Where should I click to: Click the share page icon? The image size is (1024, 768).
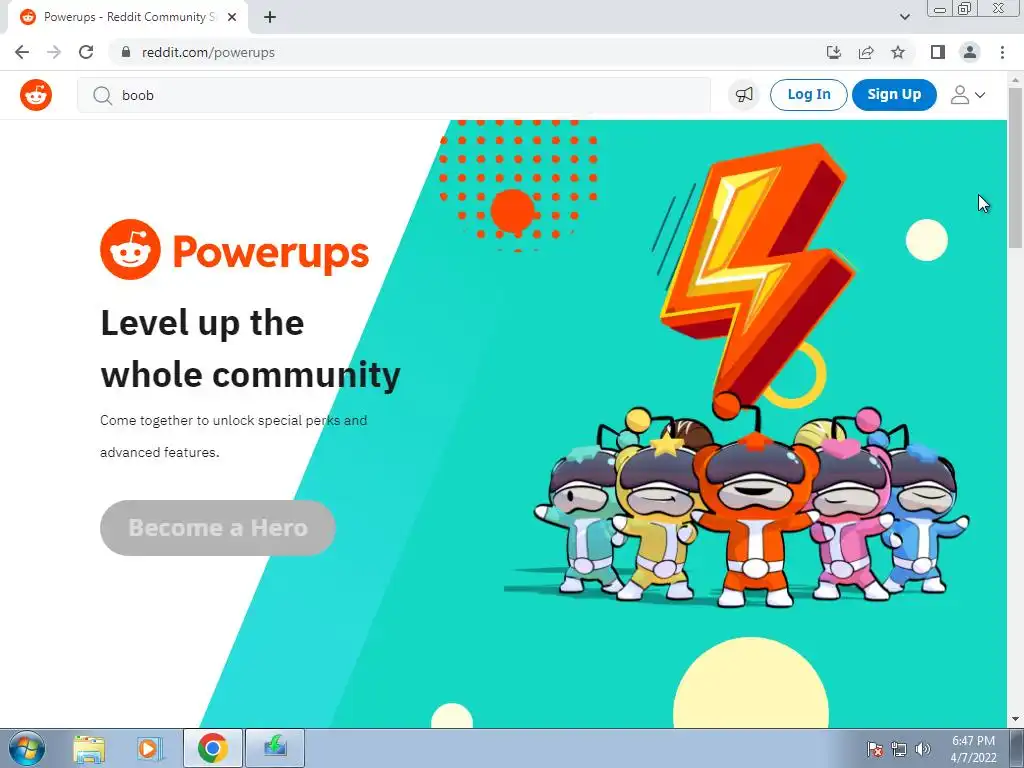coord(866,52)
